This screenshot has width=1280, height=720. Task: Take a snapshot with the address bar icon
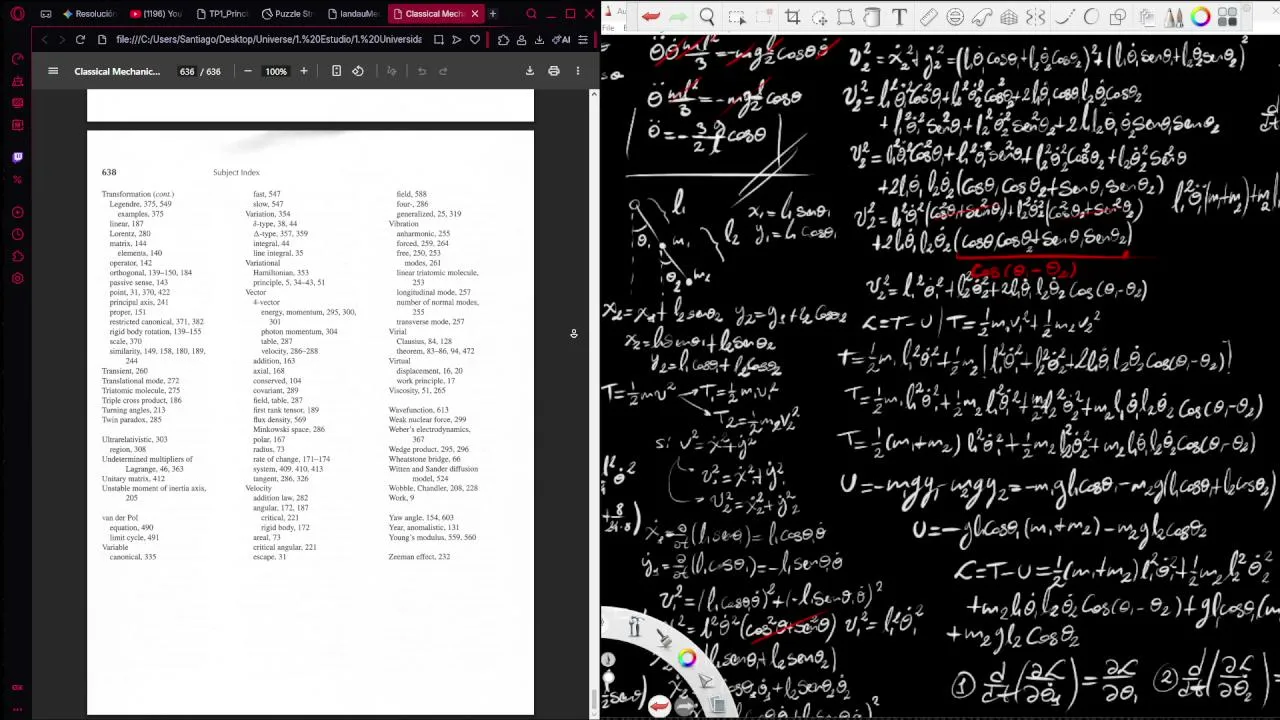click(x=438, y=40)
